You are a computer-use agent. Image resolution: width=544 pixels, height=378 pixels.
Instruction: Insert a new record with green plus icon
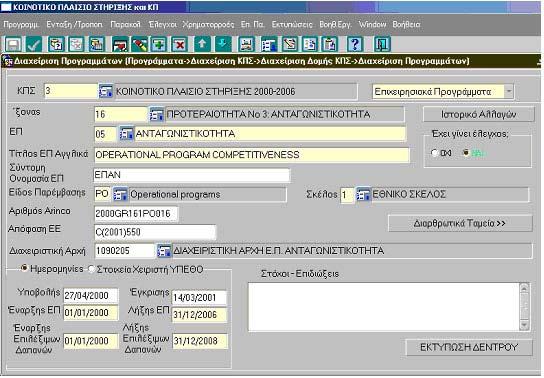pos(159,44)
